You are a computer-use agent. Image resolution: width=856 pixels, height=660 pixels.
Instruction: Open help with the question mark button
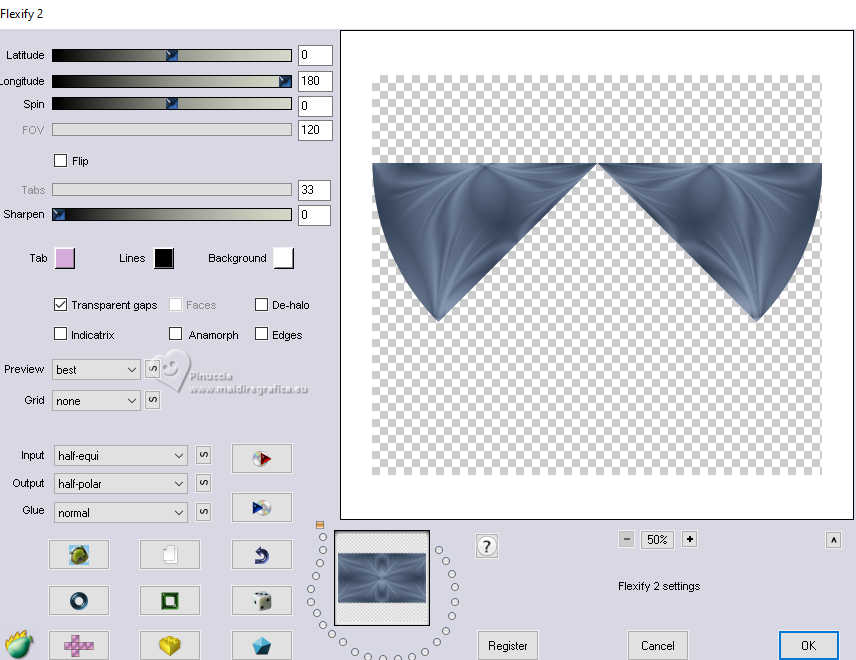pyautogui.click(x=486, y=546)
